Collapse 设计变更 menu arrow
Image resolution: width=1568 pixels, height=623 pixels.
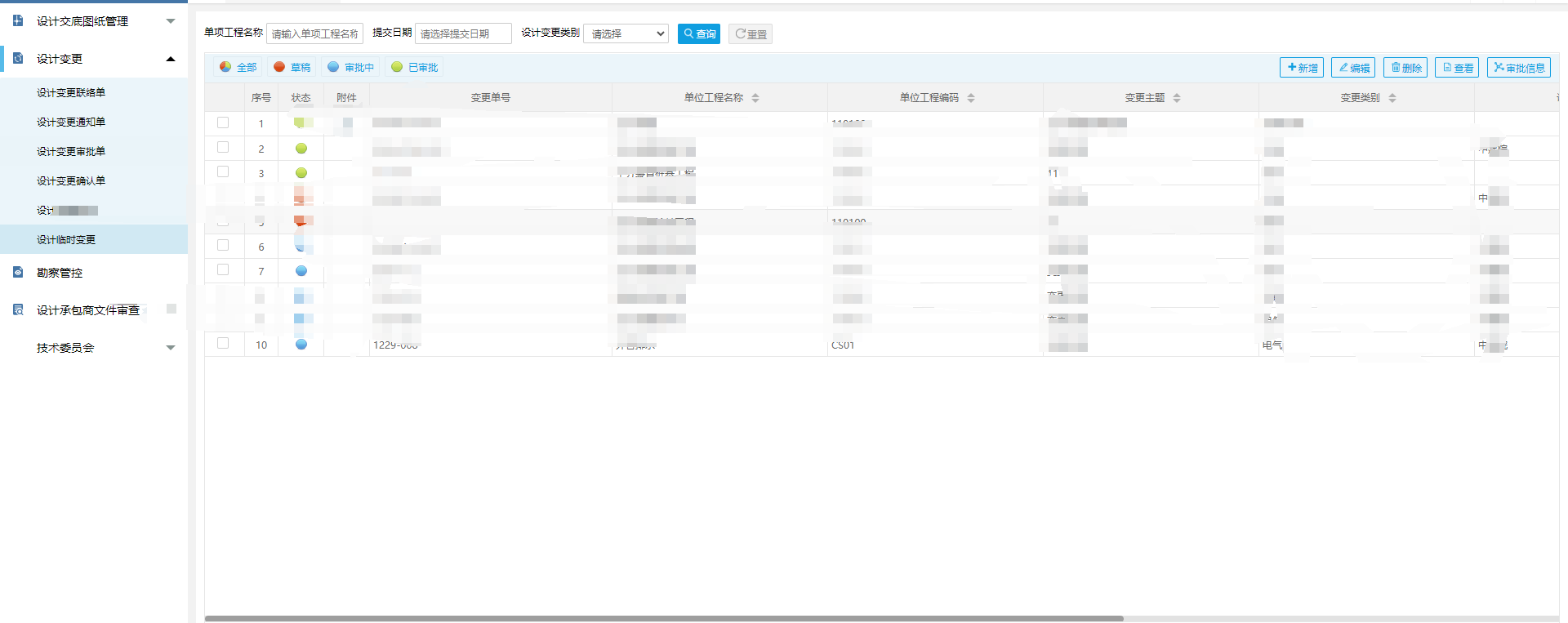pos(171,59)
